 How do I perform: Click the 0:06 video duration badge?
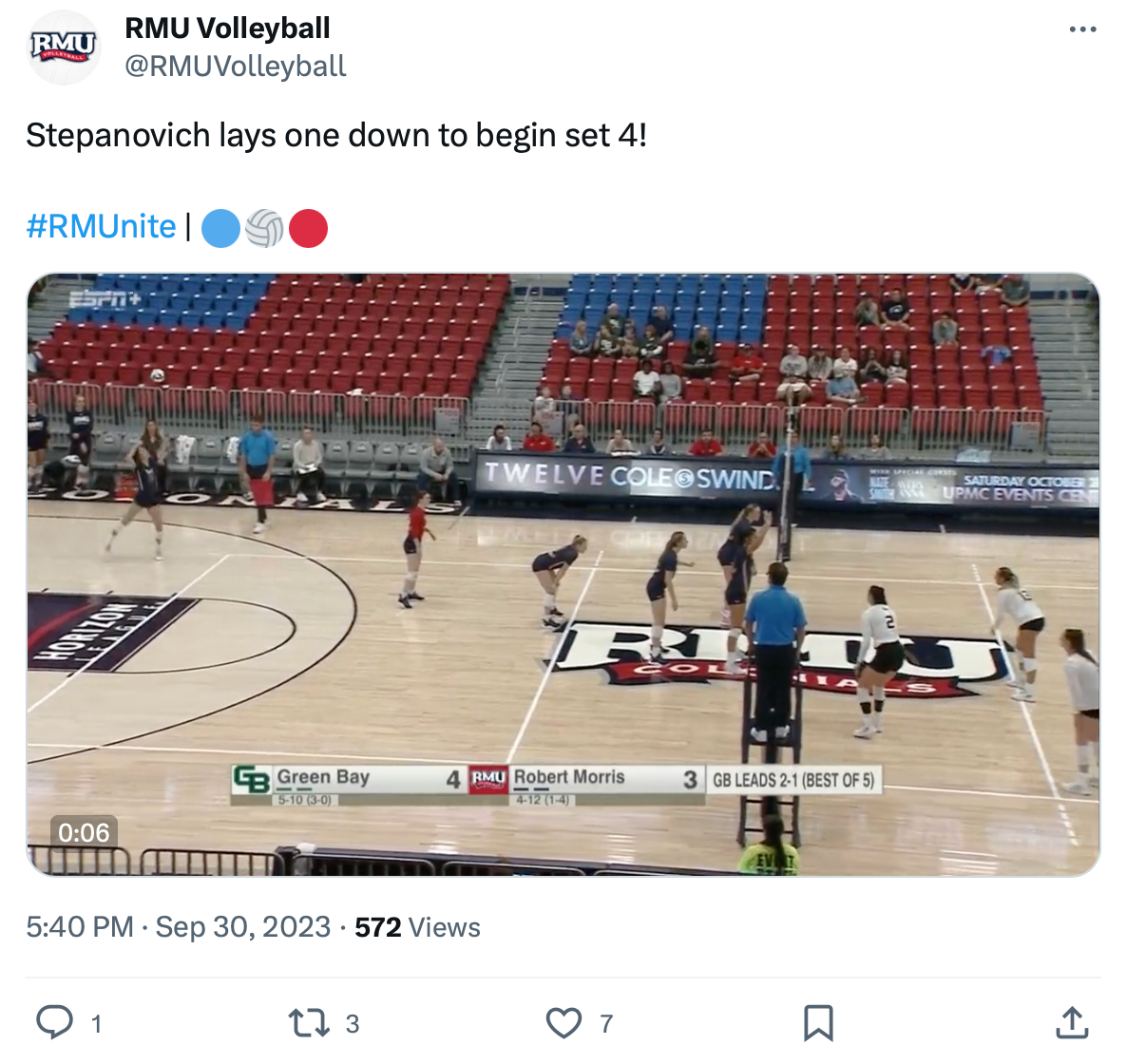coord(84,832)
